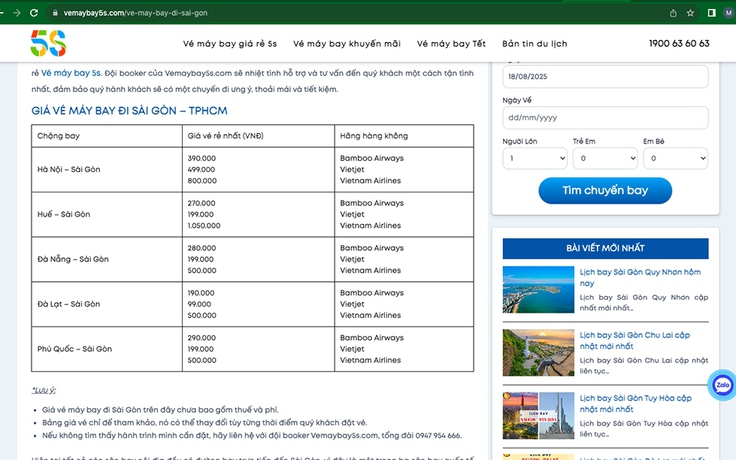Go forward with browser arrow

point(17,13)
